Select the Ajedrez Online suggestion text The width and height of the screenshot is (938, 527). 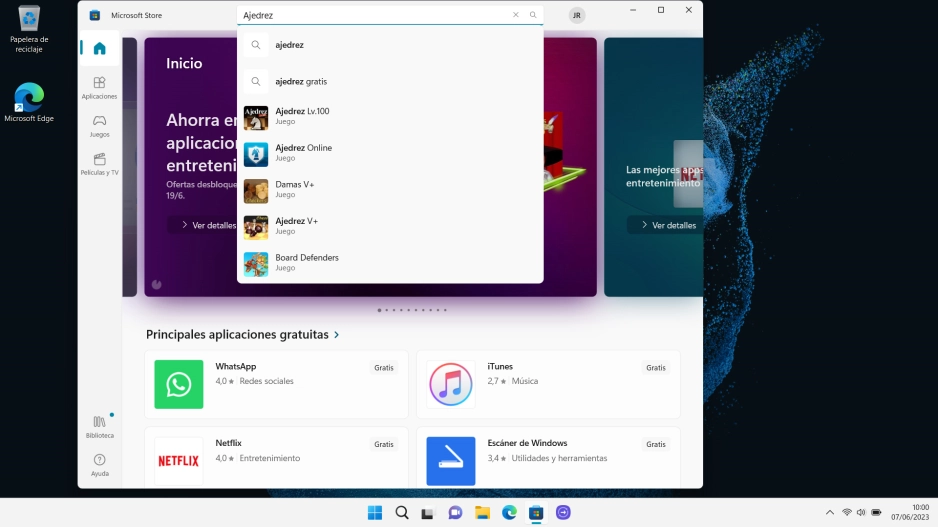tap(303, 148)
